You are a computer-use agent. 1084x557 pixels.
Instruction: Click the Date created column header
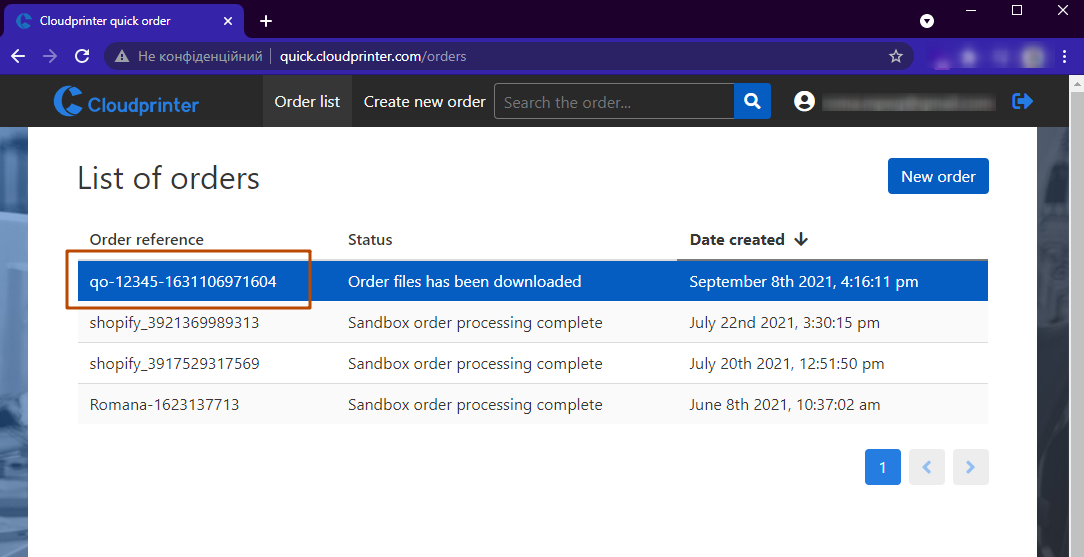pos(737,240)
